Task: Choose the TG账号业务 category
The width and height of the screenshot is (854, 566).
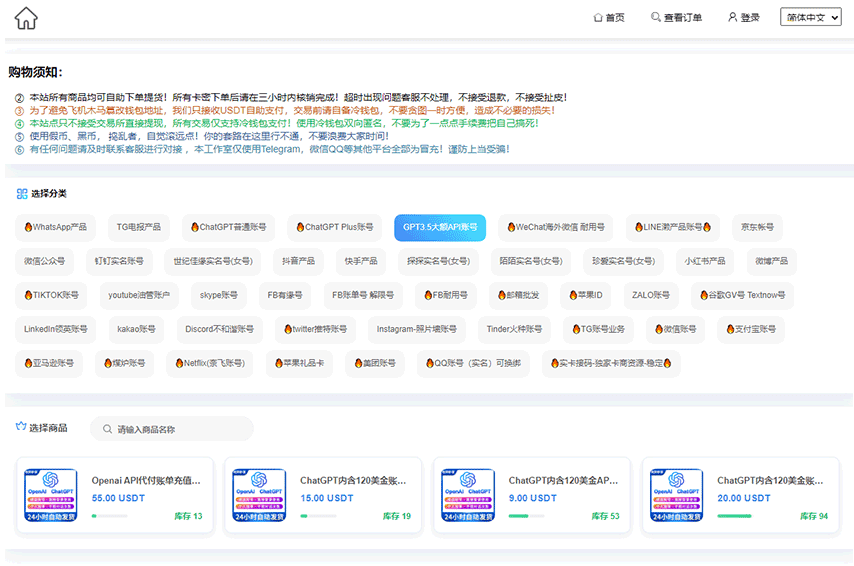Action: (x=598, y=330)
